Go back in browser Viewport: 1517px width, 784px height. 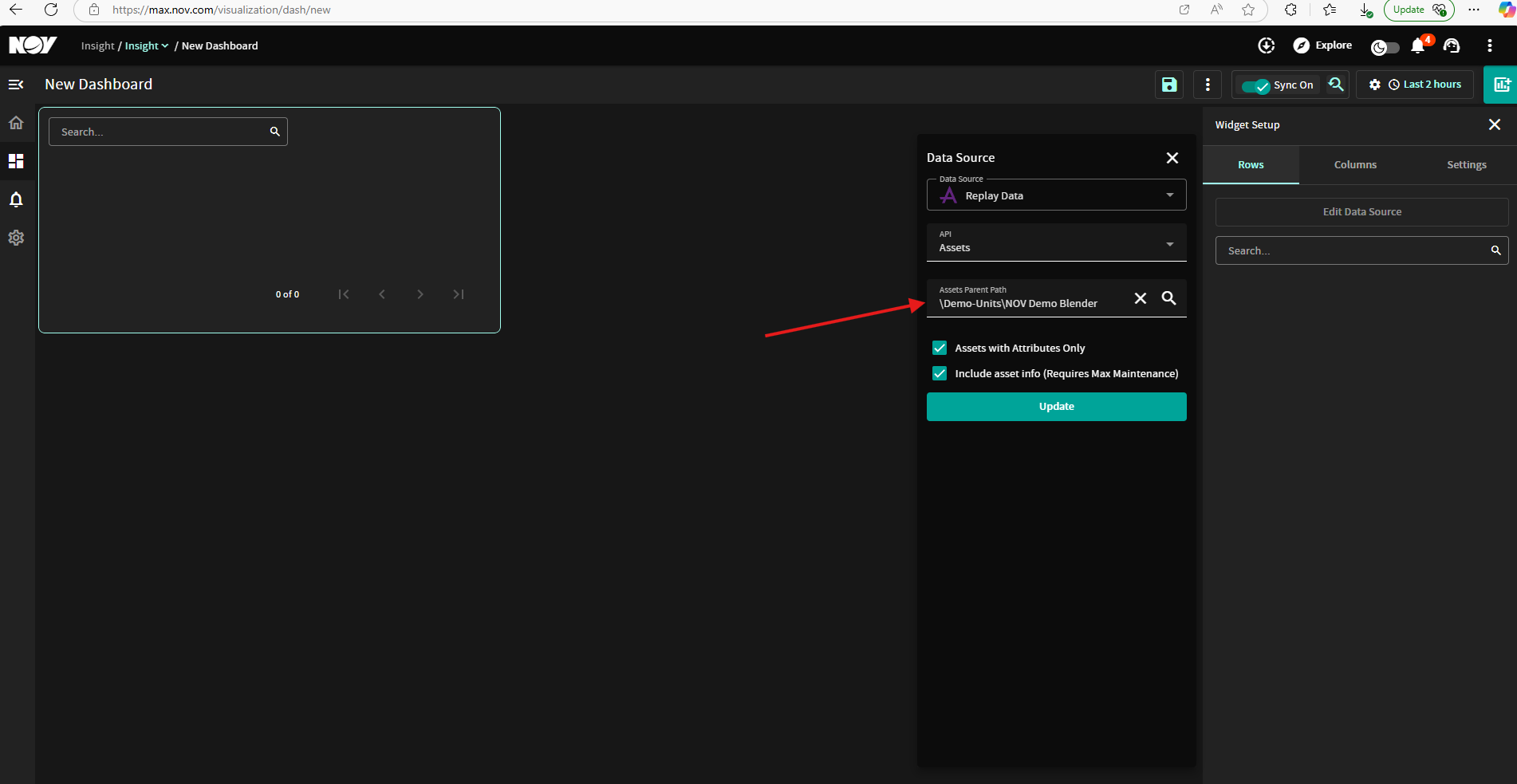16,10
